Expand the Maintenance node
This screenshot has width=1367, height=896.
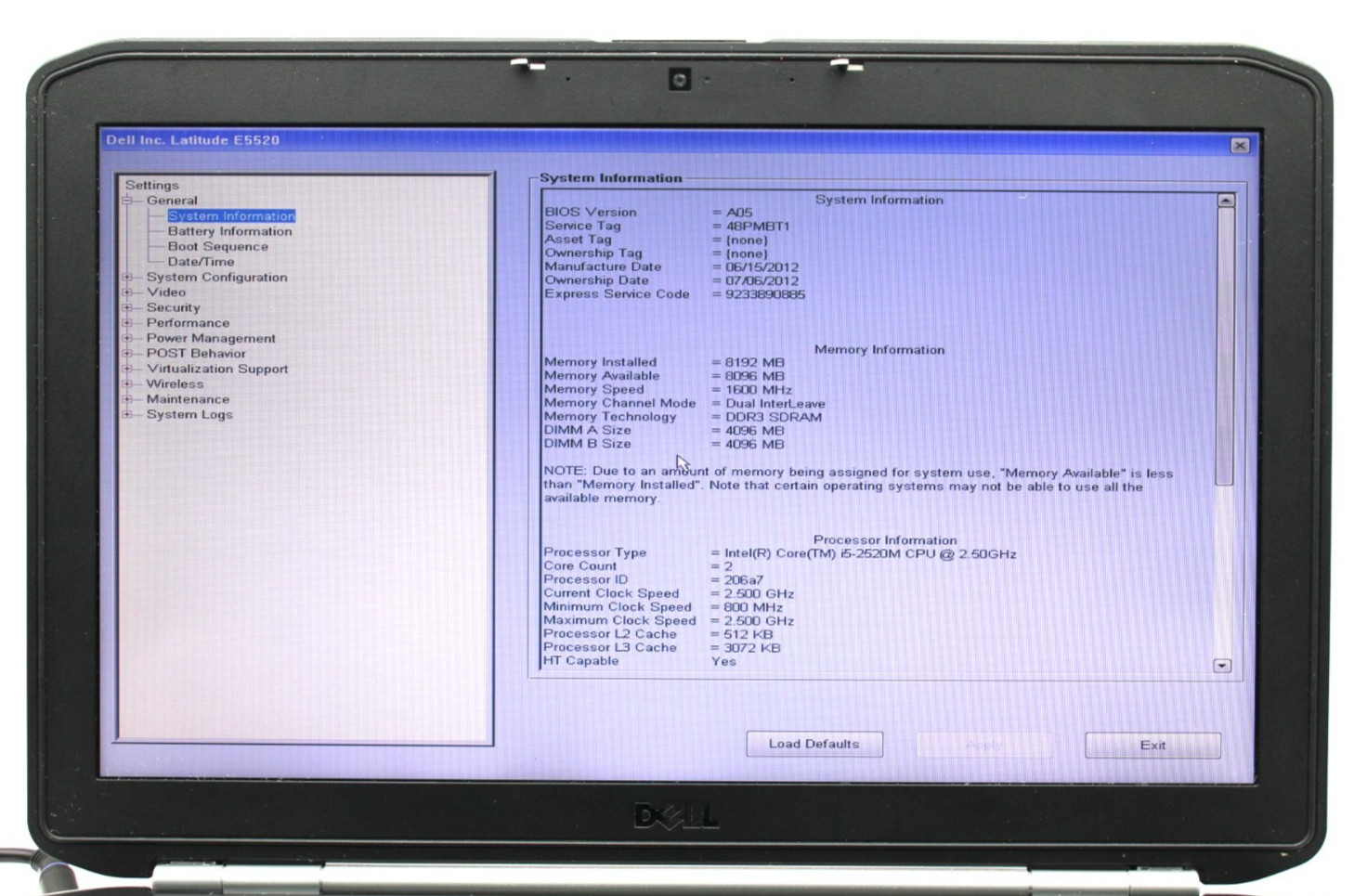(x=127, y=399)
